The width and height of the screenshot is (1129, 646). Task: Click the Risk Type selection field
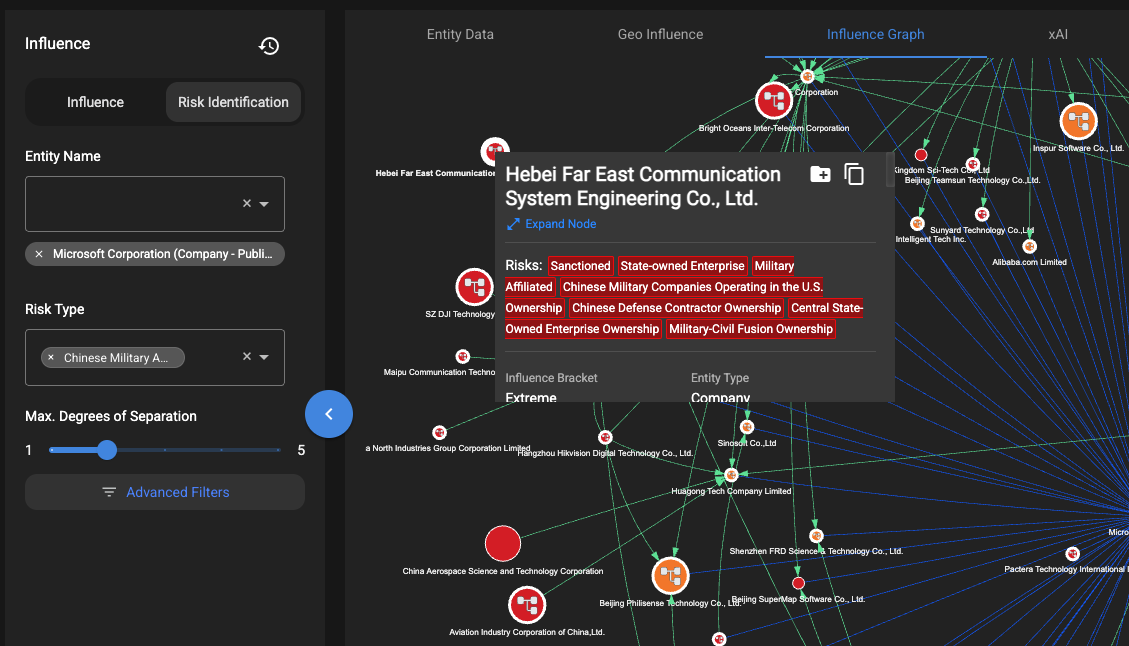(x=155, y=357)
